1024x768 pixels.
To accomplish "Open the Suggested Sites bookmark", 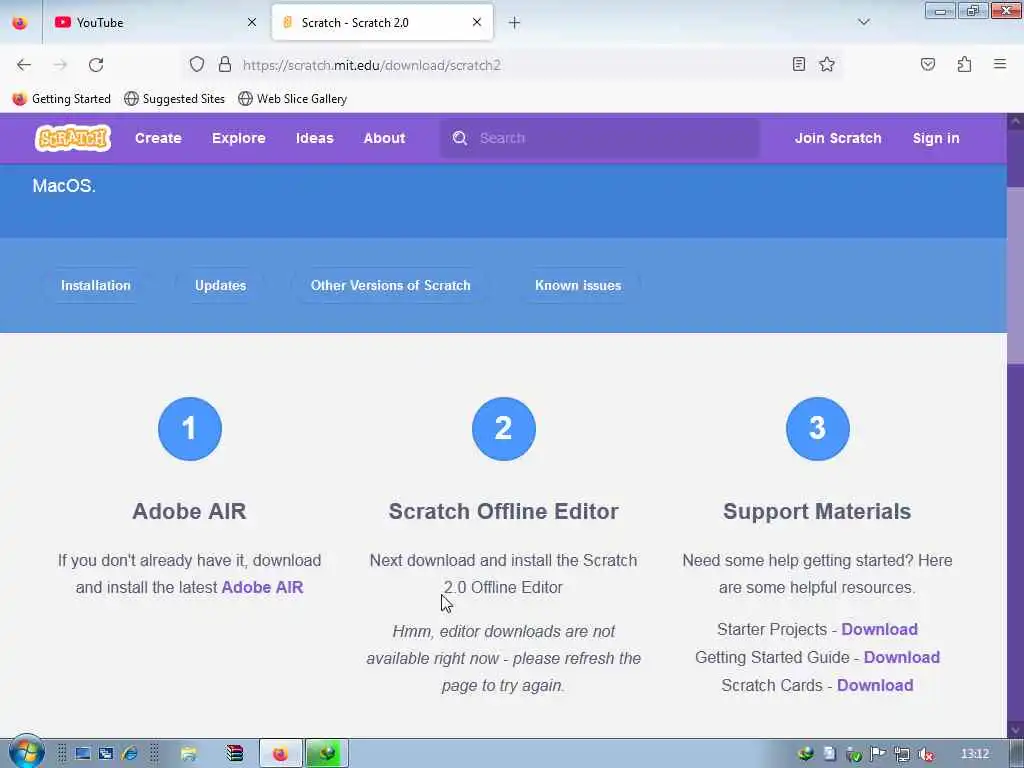I will (174, 99).
